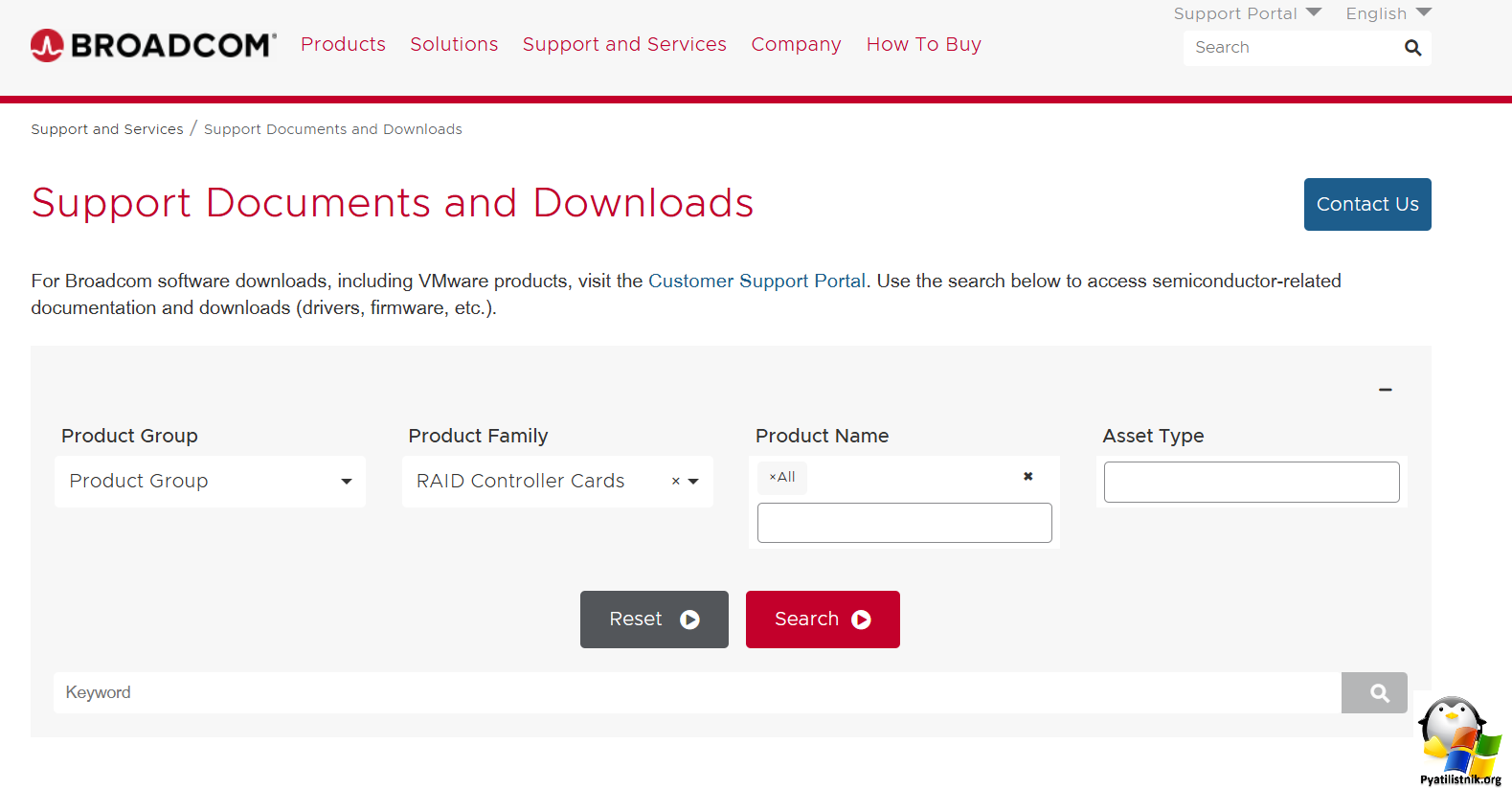Remove the 'All' tag from Product Name
The image size is (1512, 789).
[x=773, y=477]
